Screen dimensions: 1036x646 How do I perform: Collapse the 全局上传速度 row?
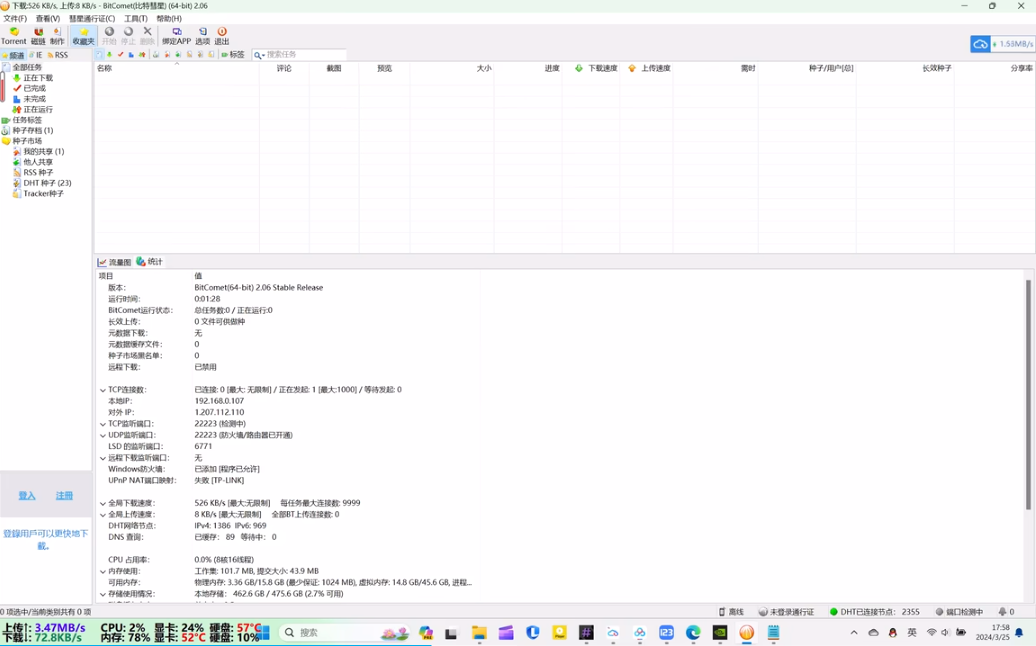(x=103, y=515)
